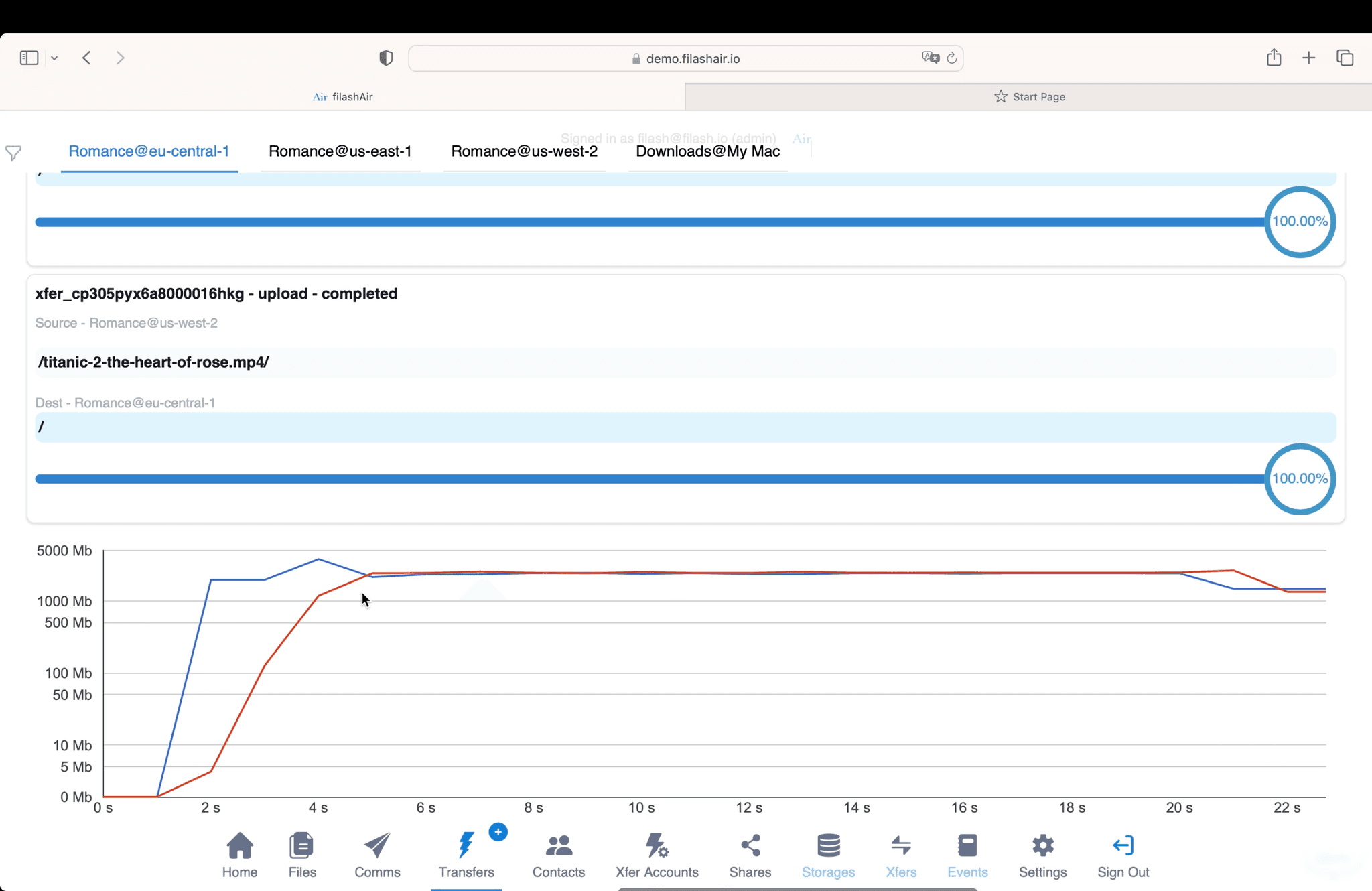
Task: Switch to Downloads@My Mac tab
Action: click(708, 151)
